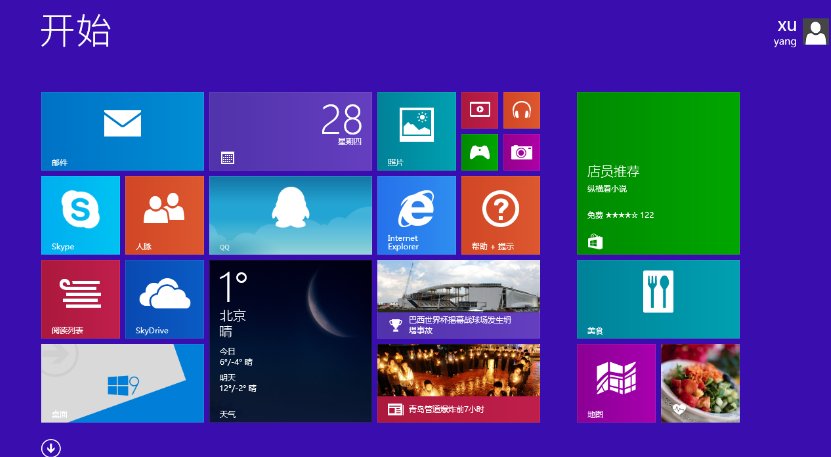The image size is (831, 457).
Task: Open the sports news tile about 巴西世界杯
Action: click(x=458, y=299)
